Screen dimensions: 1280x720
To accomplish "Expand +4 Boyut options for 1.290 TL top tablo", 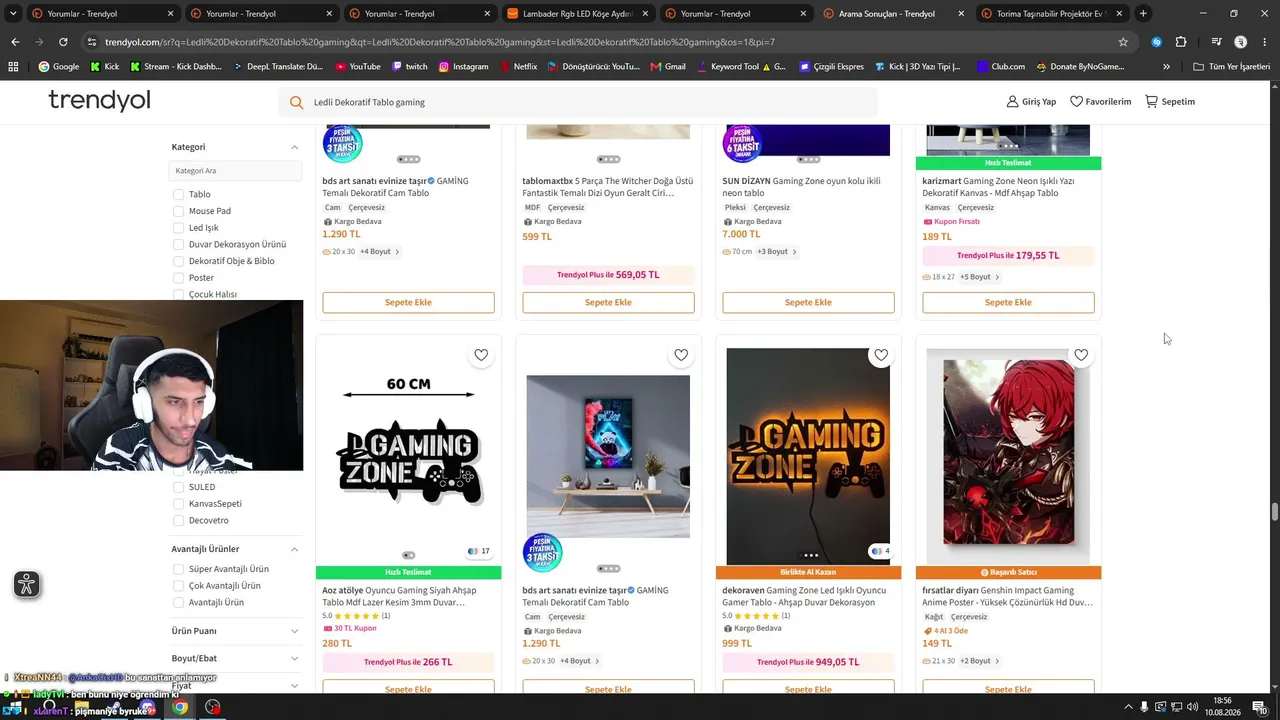I will click(x=380, y=252).
